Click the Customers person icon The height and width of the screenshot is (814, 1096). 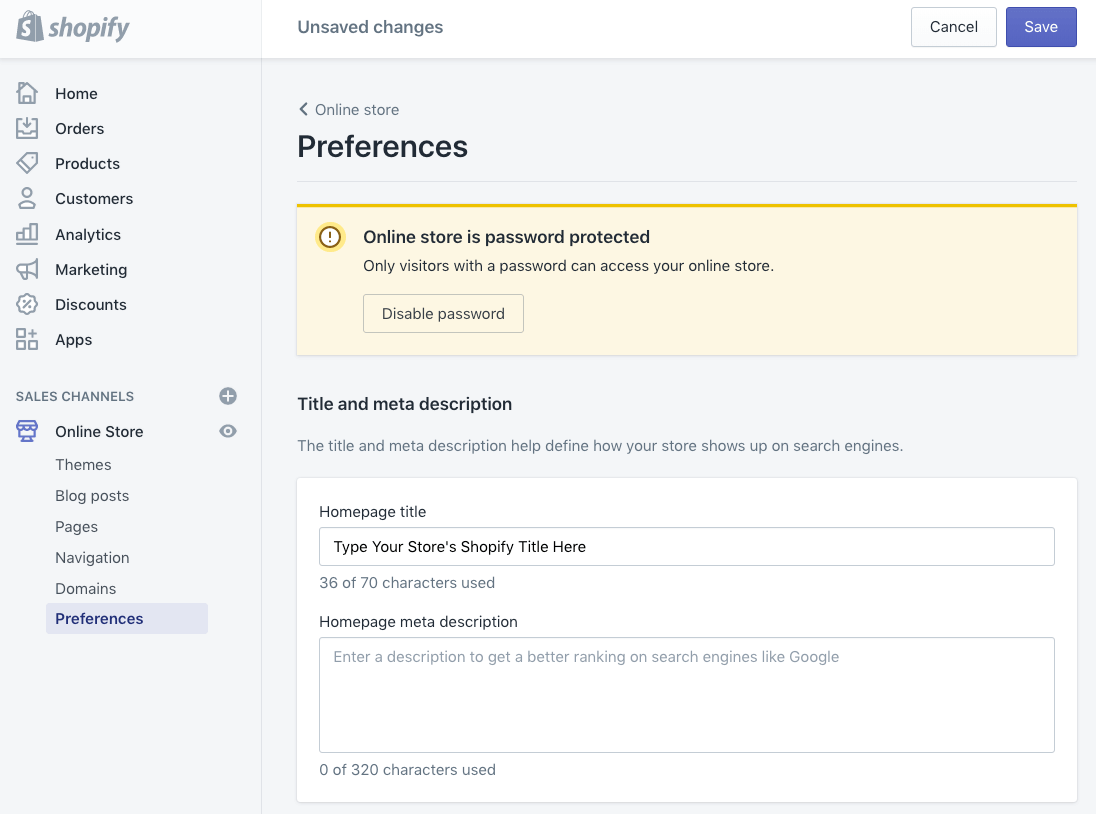27,198
